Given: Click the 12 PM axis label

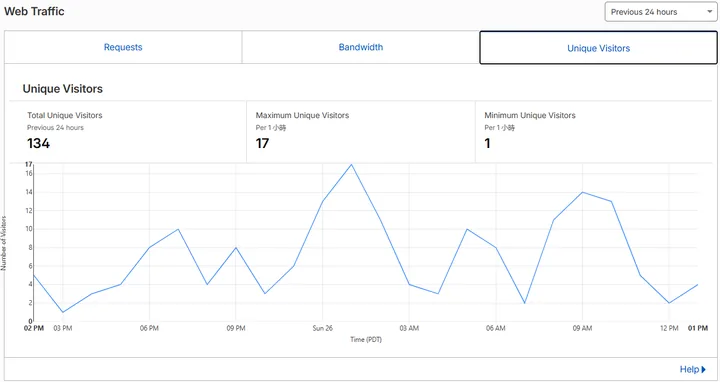Looking at the screenshot, I should (669, 328).
